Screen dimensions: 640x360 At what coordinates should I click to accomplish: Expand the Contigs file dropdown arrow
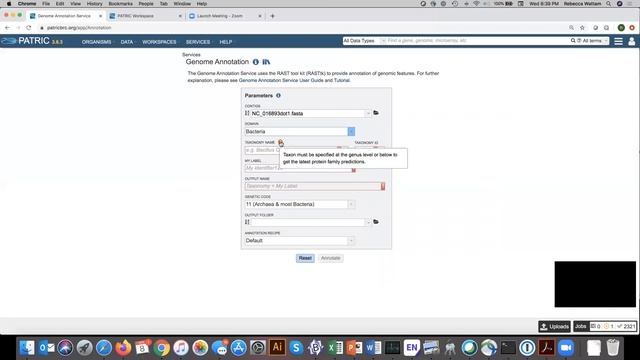coord(368,113)
